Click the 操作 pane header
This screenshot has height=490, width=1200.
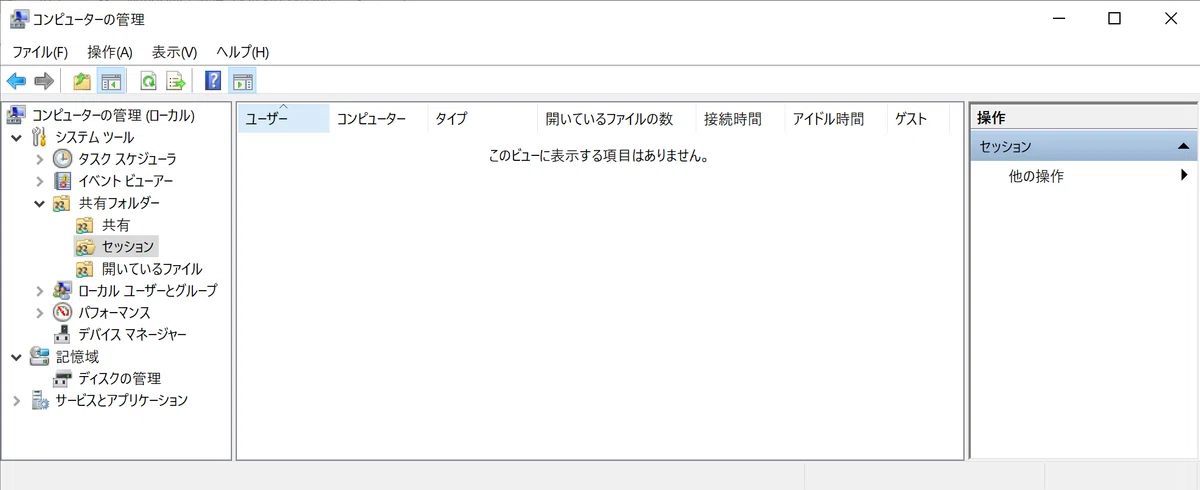[1084, 118]
